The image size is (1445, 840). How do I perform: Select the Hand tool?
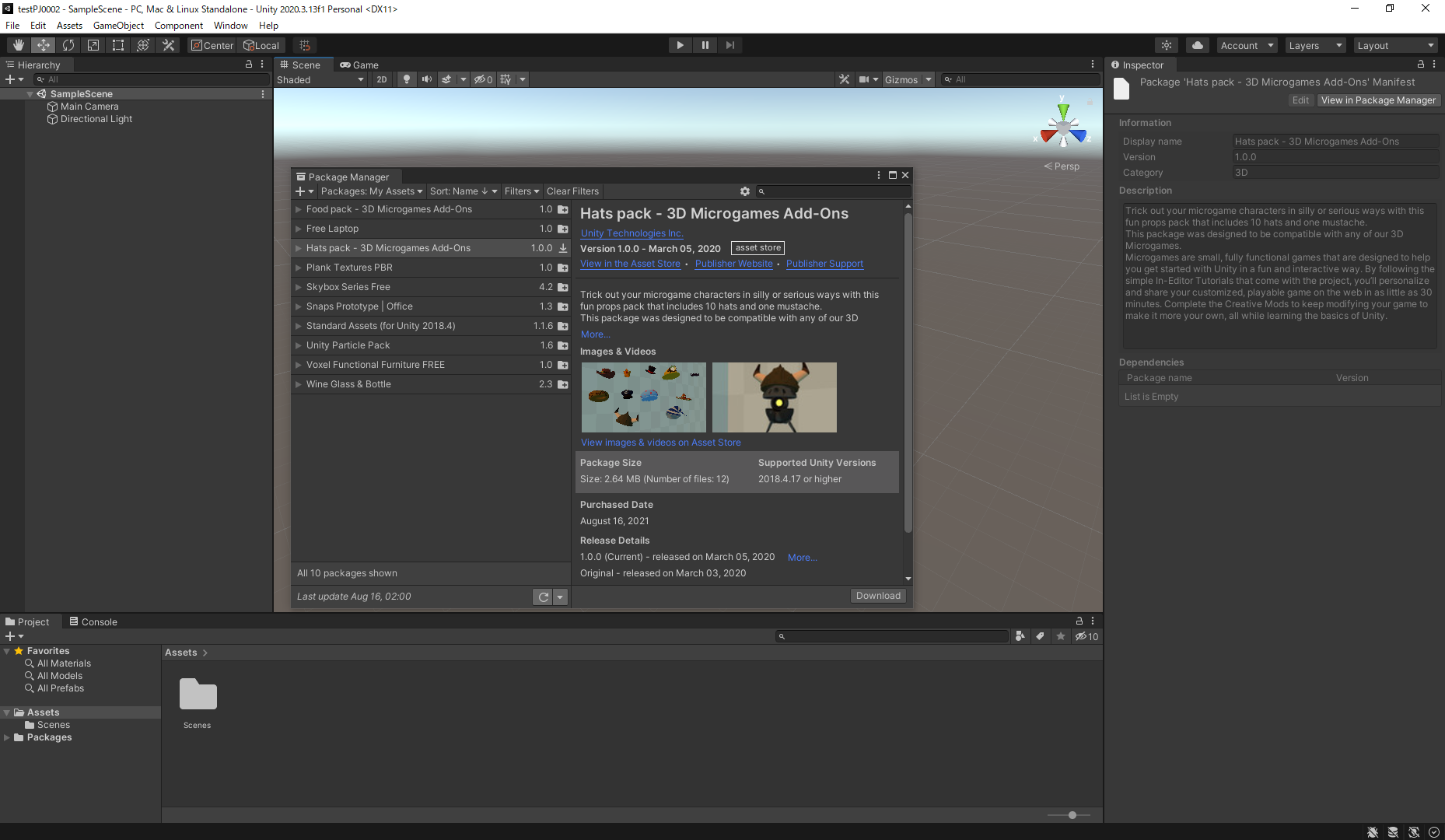coord(18,45)
